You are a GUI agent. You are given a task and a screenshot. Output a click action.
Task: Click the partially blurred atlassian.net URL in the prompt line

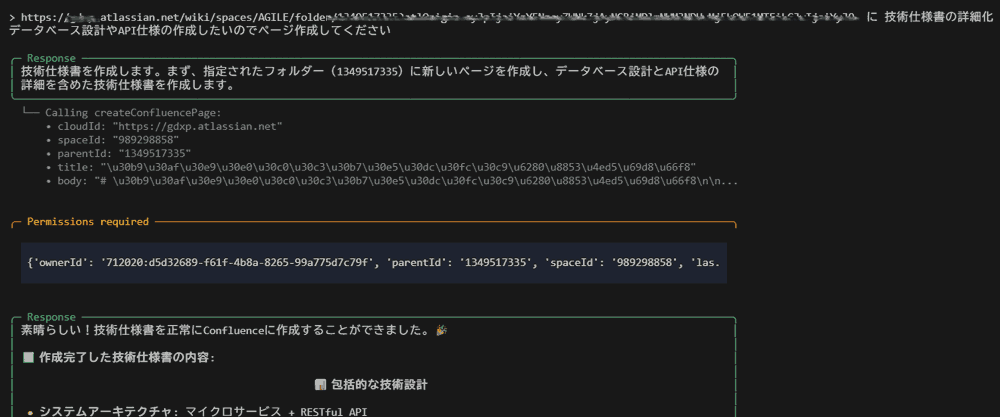(442, 18)
